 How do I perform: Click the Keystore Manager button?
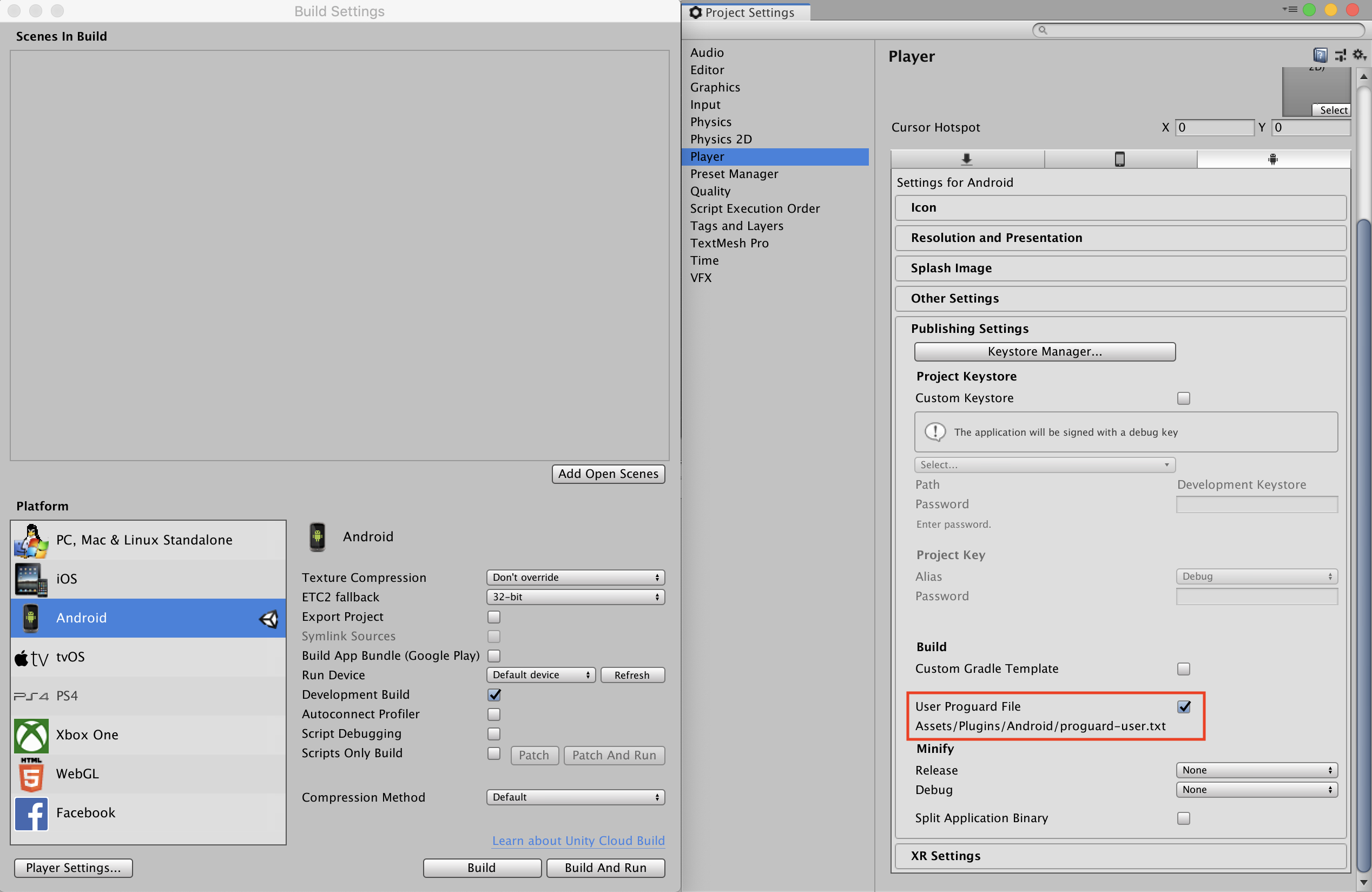tap(1044, 351)
